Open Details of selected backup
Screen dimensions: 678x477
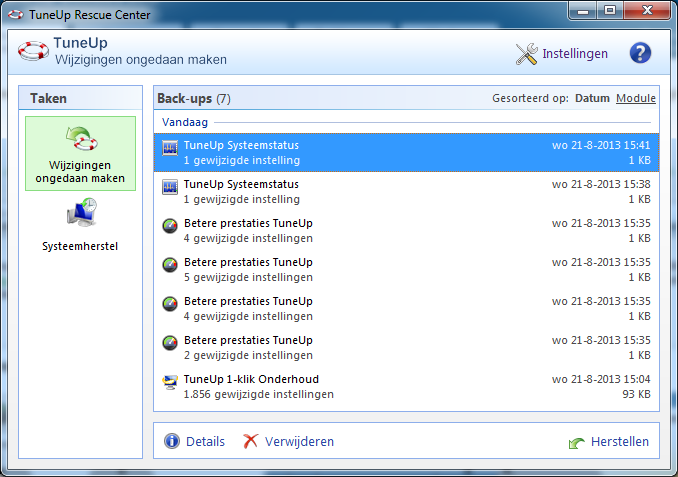click(x=205, y=442)
